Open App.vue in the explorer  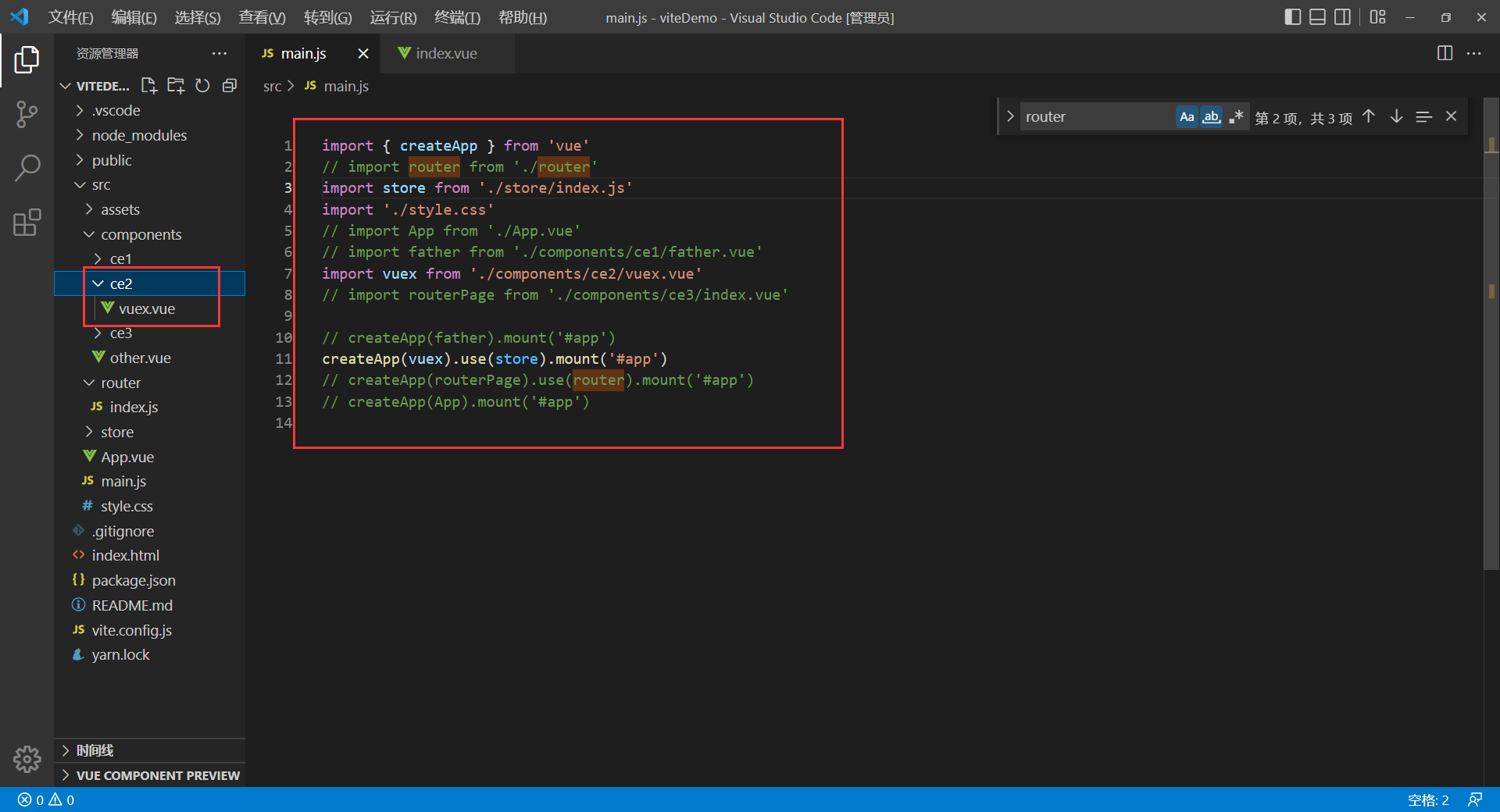tap(150, 457)
